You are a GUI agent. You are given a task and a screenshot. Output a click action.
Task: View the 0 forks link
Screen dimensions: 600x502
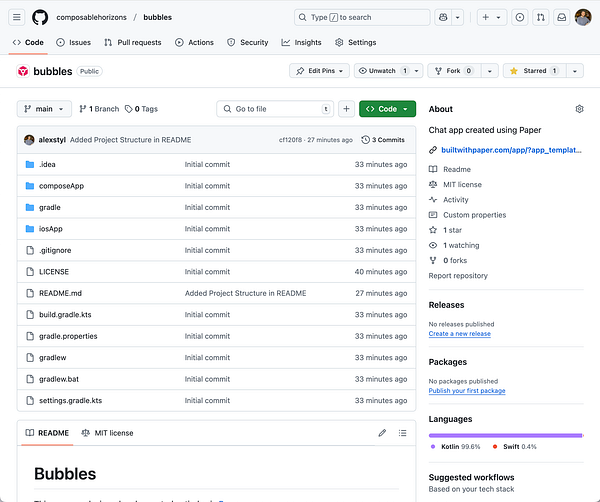click(455, 261)
